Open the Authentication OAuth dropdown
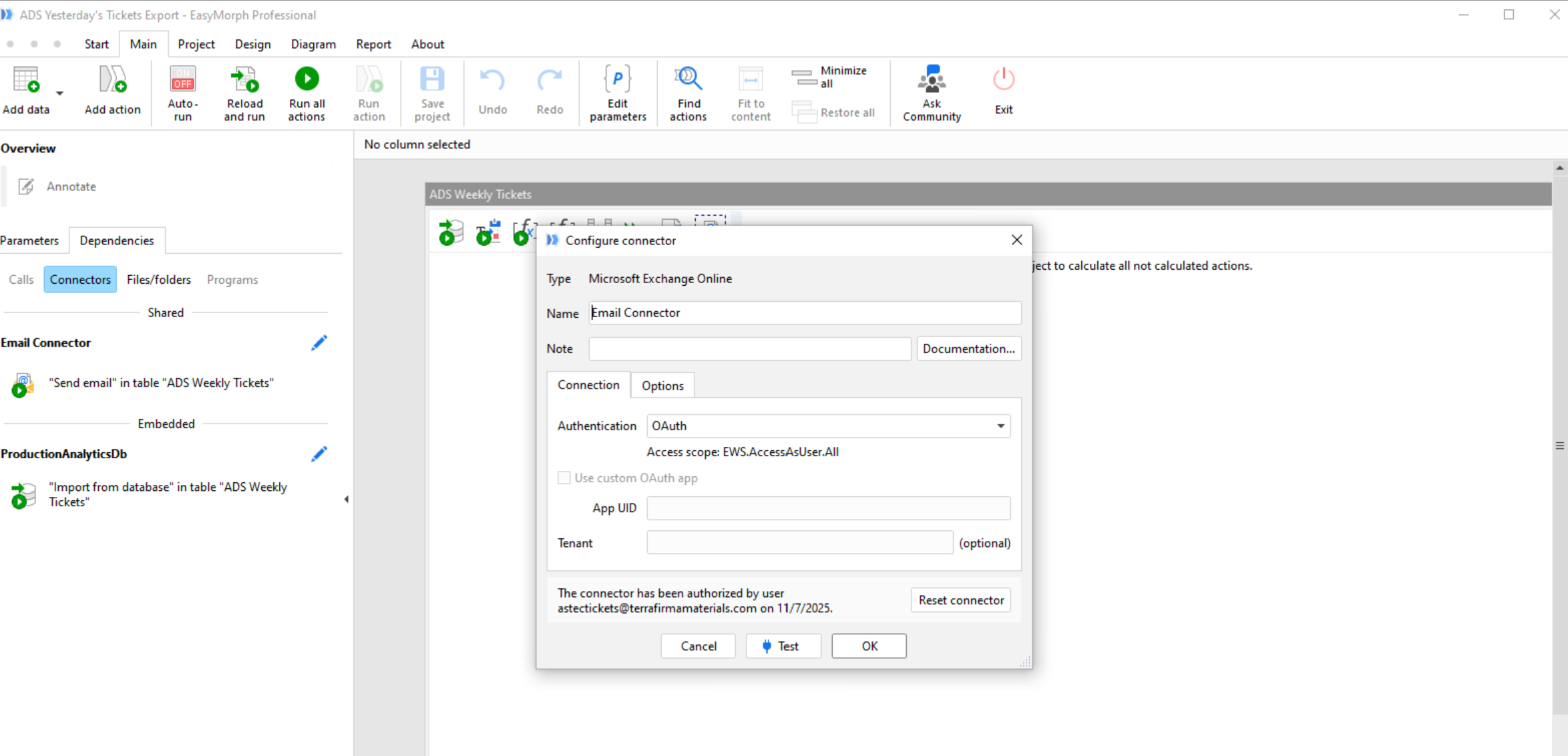Image resolution: width=1568 pixels, height=756 pixels. [828, 426]
